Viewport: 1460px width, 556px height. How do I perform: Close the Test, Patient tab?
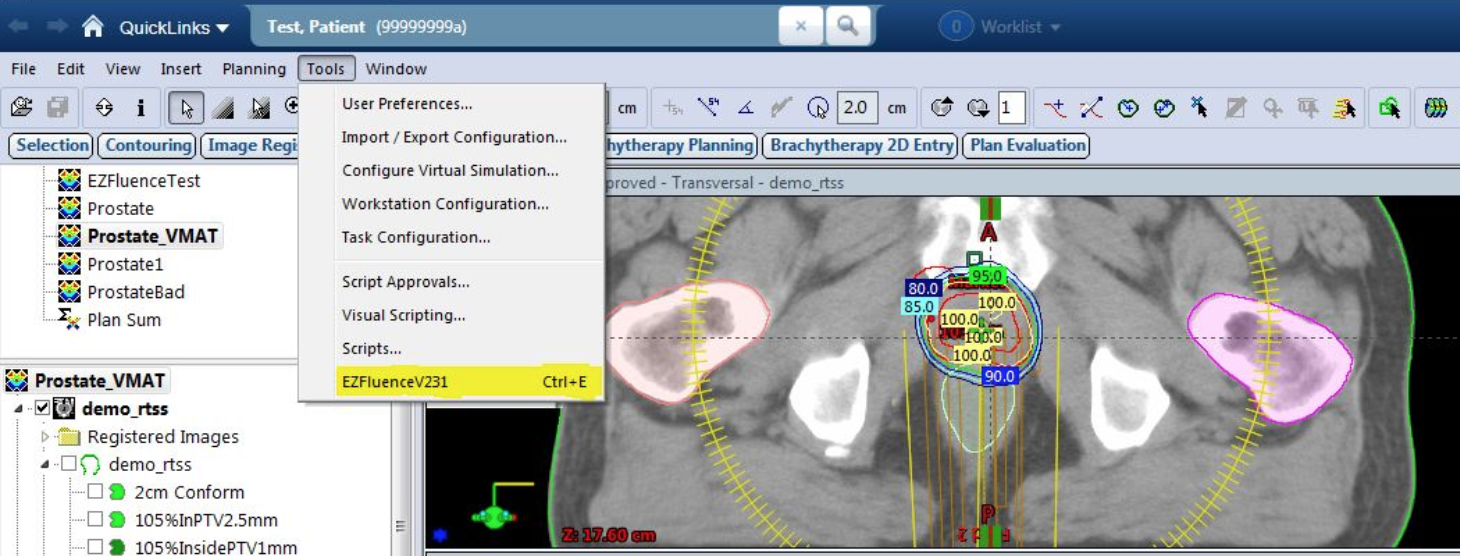801,27
